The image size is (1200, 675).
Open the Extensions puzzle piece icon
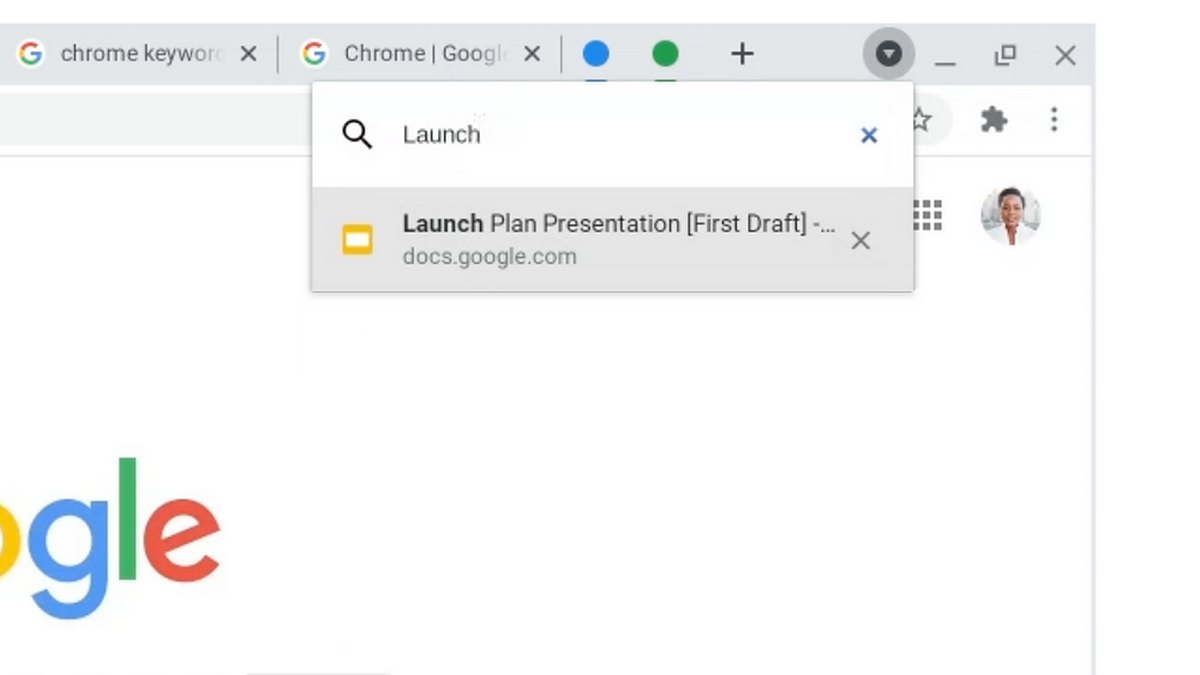click(x=994, y=119)
